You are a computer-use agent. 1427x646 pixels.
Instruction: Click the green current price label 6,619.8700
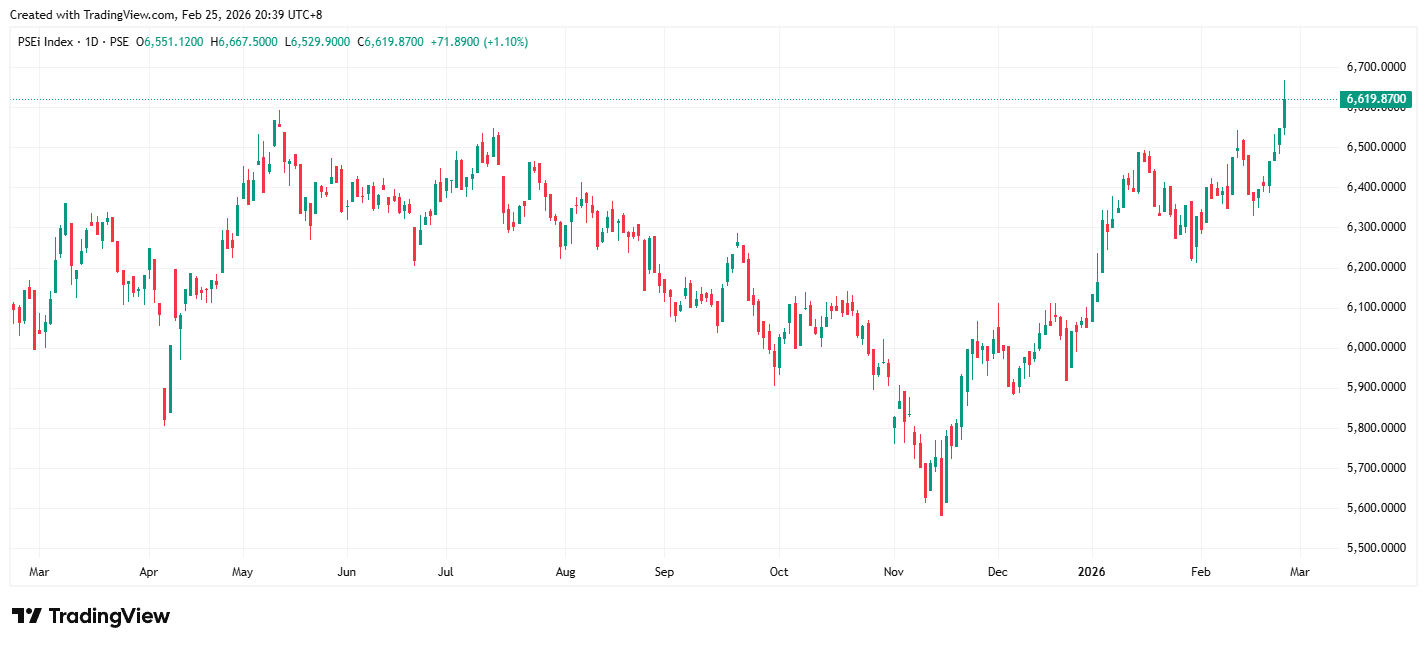click(x=1375, y=99)
